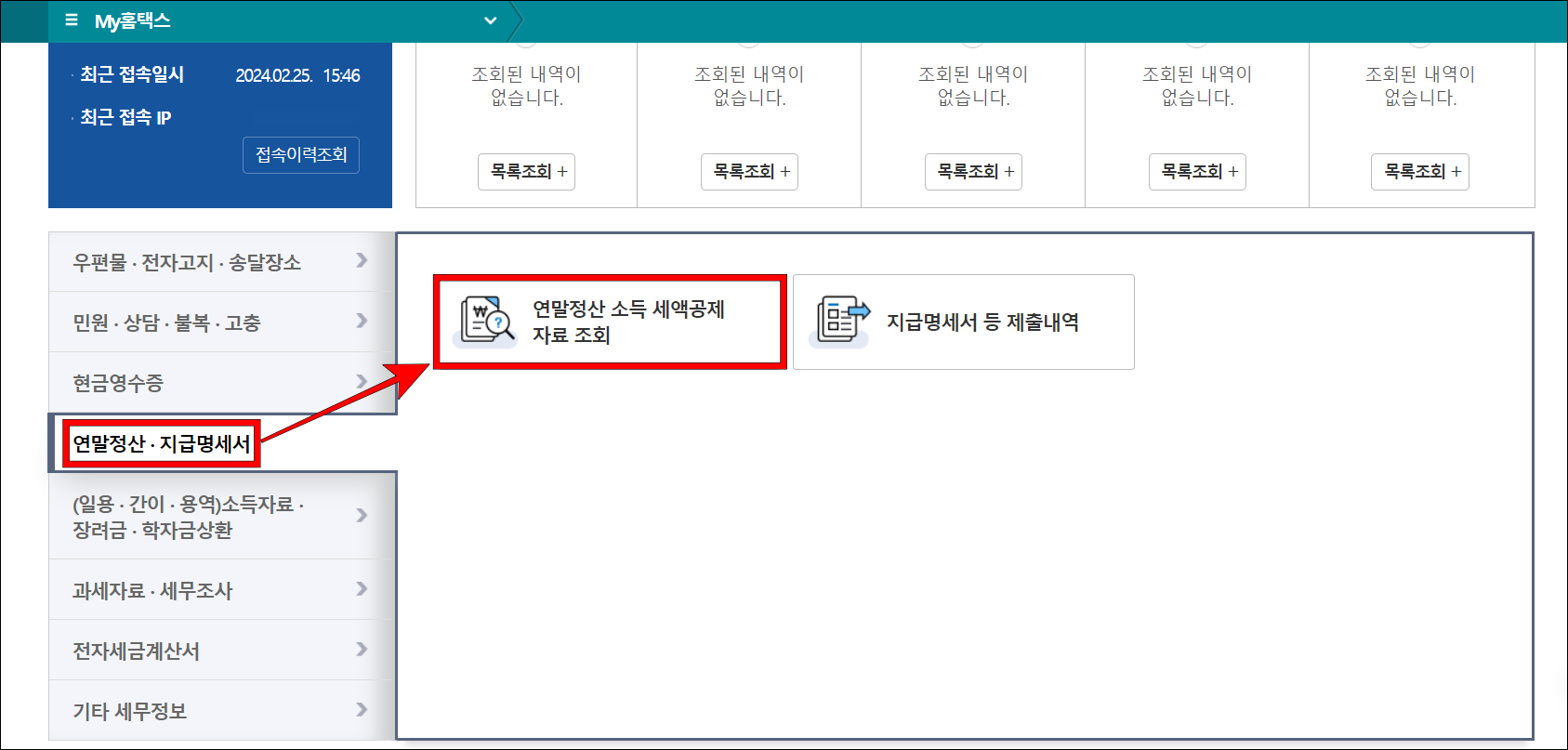The height and width of the screenshot is (750, 1568).
Task: Open (일용·간이·용역)소득자료·장려금·학자금상환 menu
Action: coord(222,517)
